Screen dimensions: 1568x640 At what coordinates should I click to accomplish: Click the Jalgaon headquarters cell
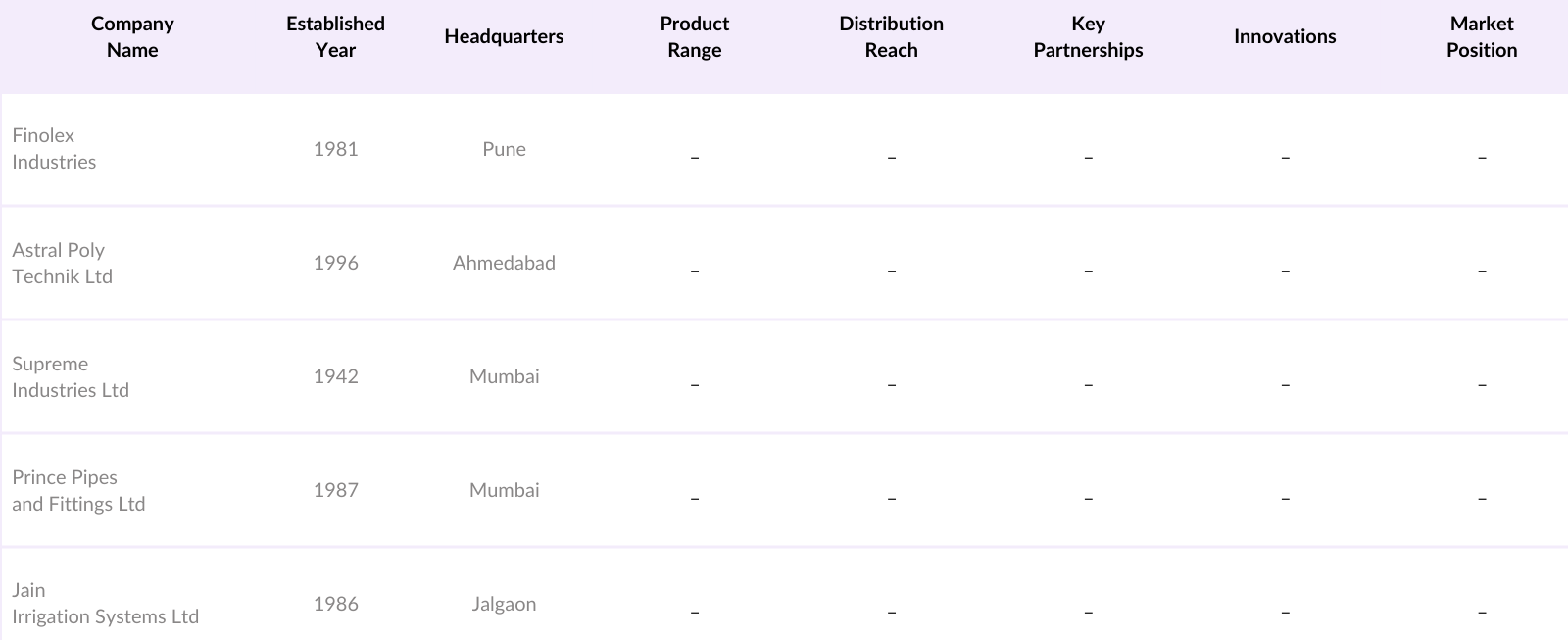coord(504,604)
